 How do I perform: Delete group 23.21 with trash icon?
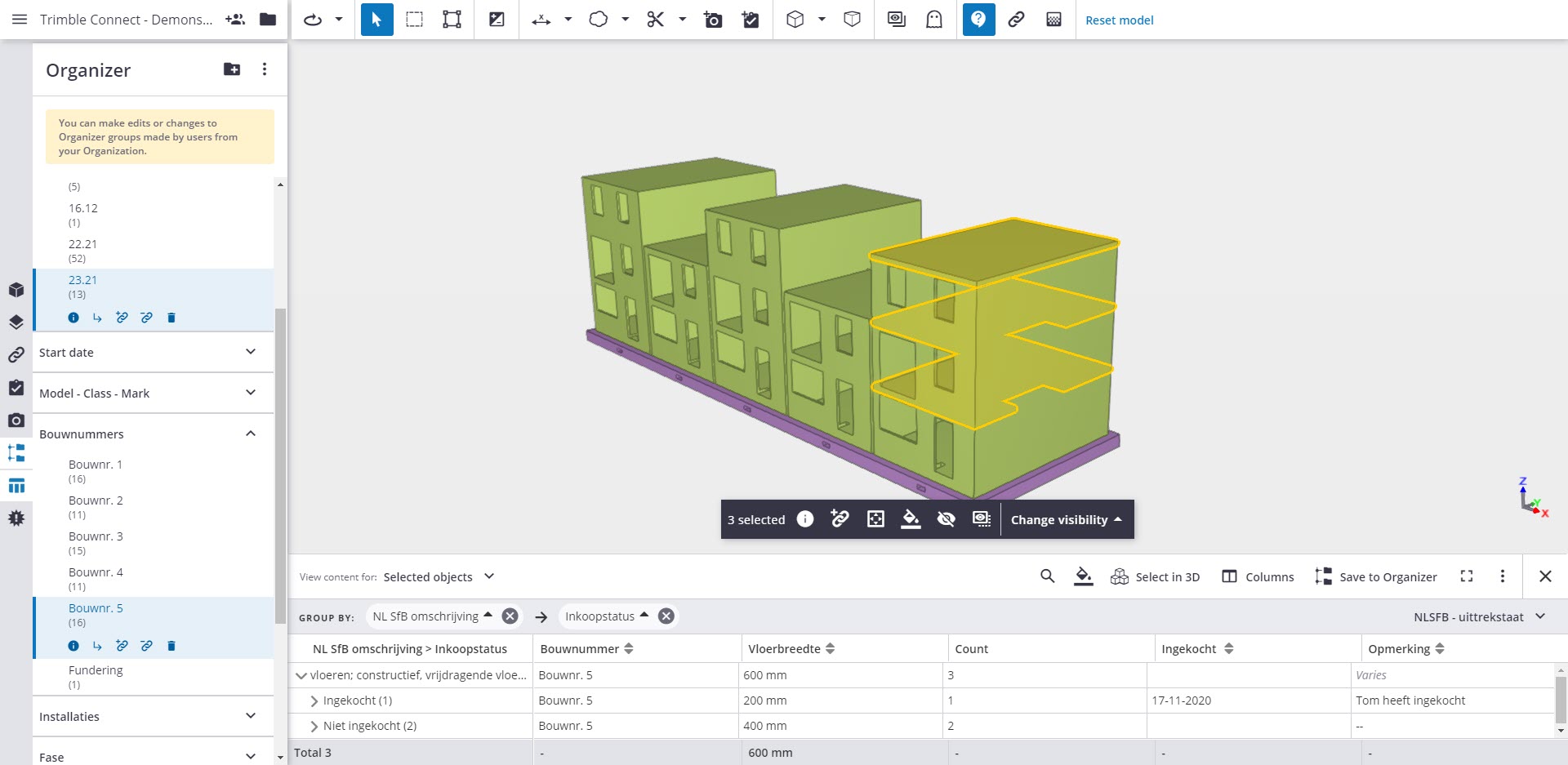tap(171, 318)
